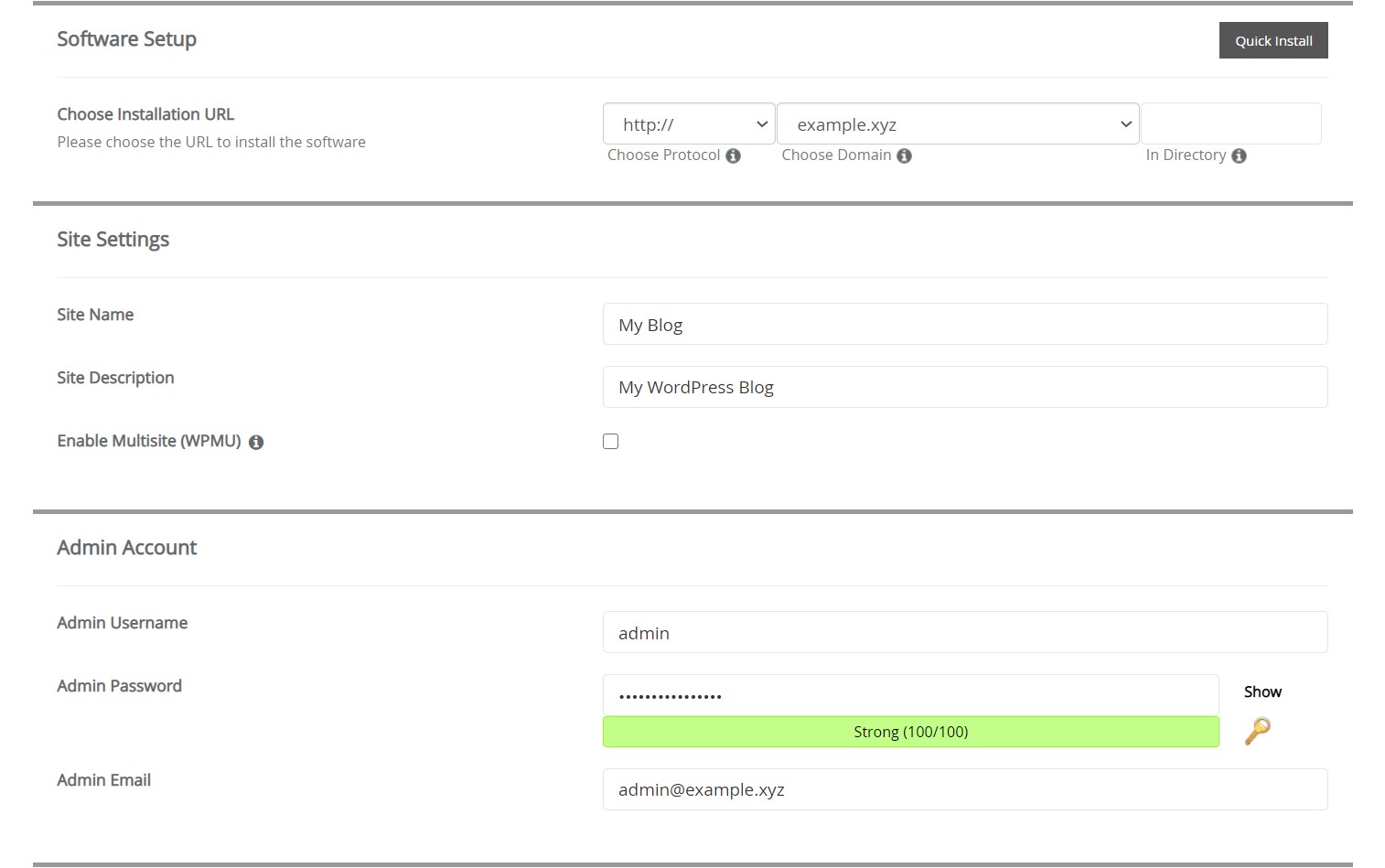Click the Choose Protocol caption
1385x868 pixels.
664,155
